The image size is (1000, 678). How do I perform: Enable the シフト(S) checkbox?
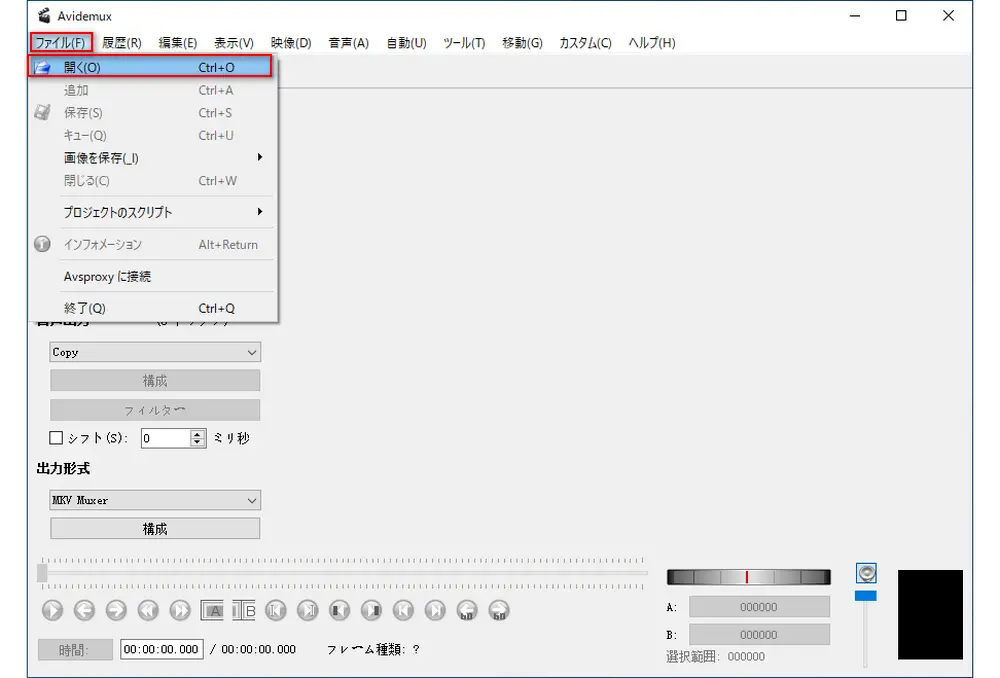[56, 438]
